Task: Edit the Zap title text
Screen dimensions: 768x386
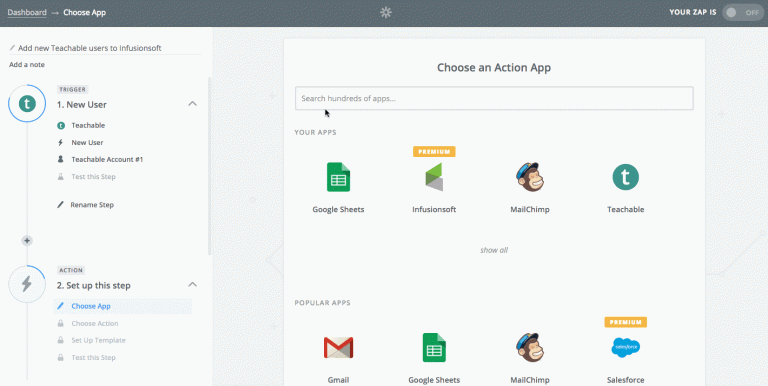Action: click(90, 48)
